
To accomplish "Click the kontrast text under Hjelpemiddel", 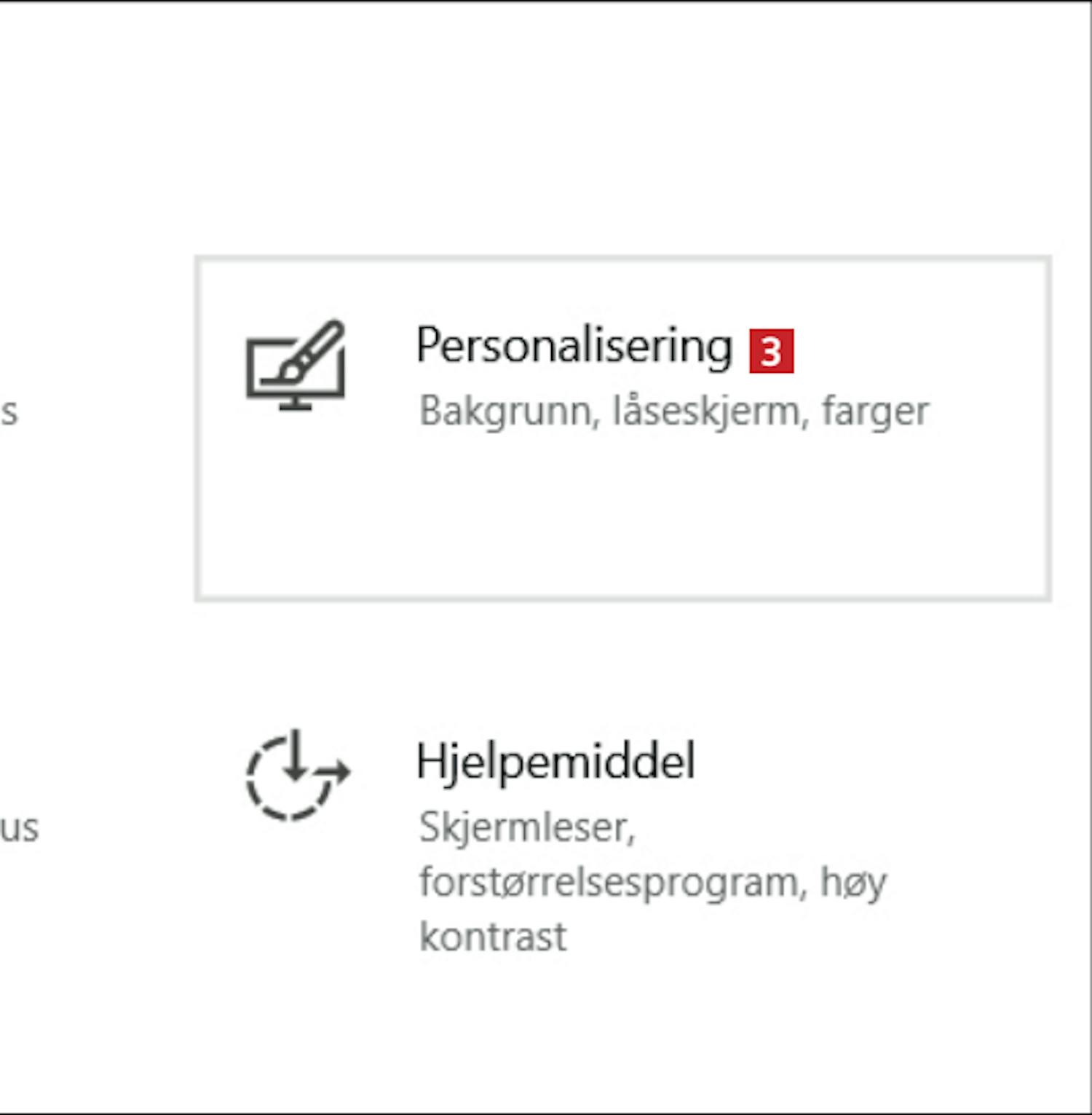I will coord(493,937).
